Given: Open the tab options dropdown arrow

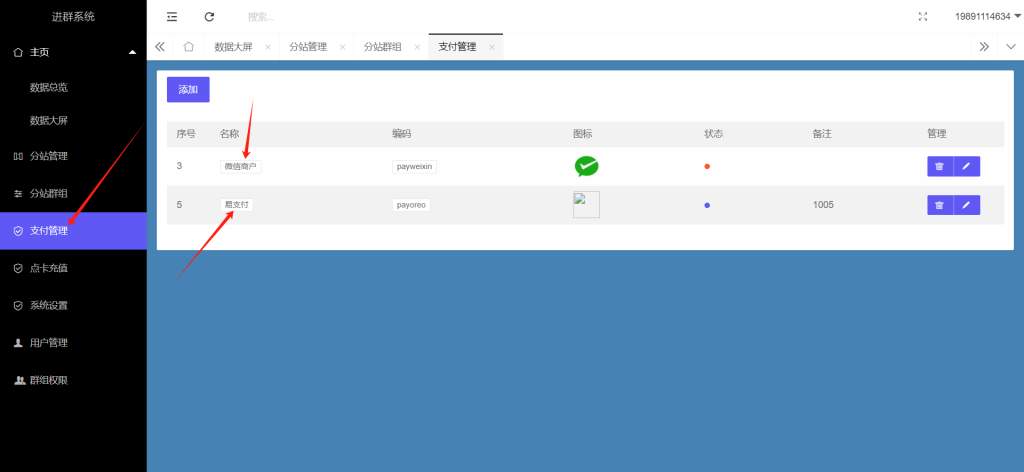Looking at the screenshot, I should coord(1010,46).
